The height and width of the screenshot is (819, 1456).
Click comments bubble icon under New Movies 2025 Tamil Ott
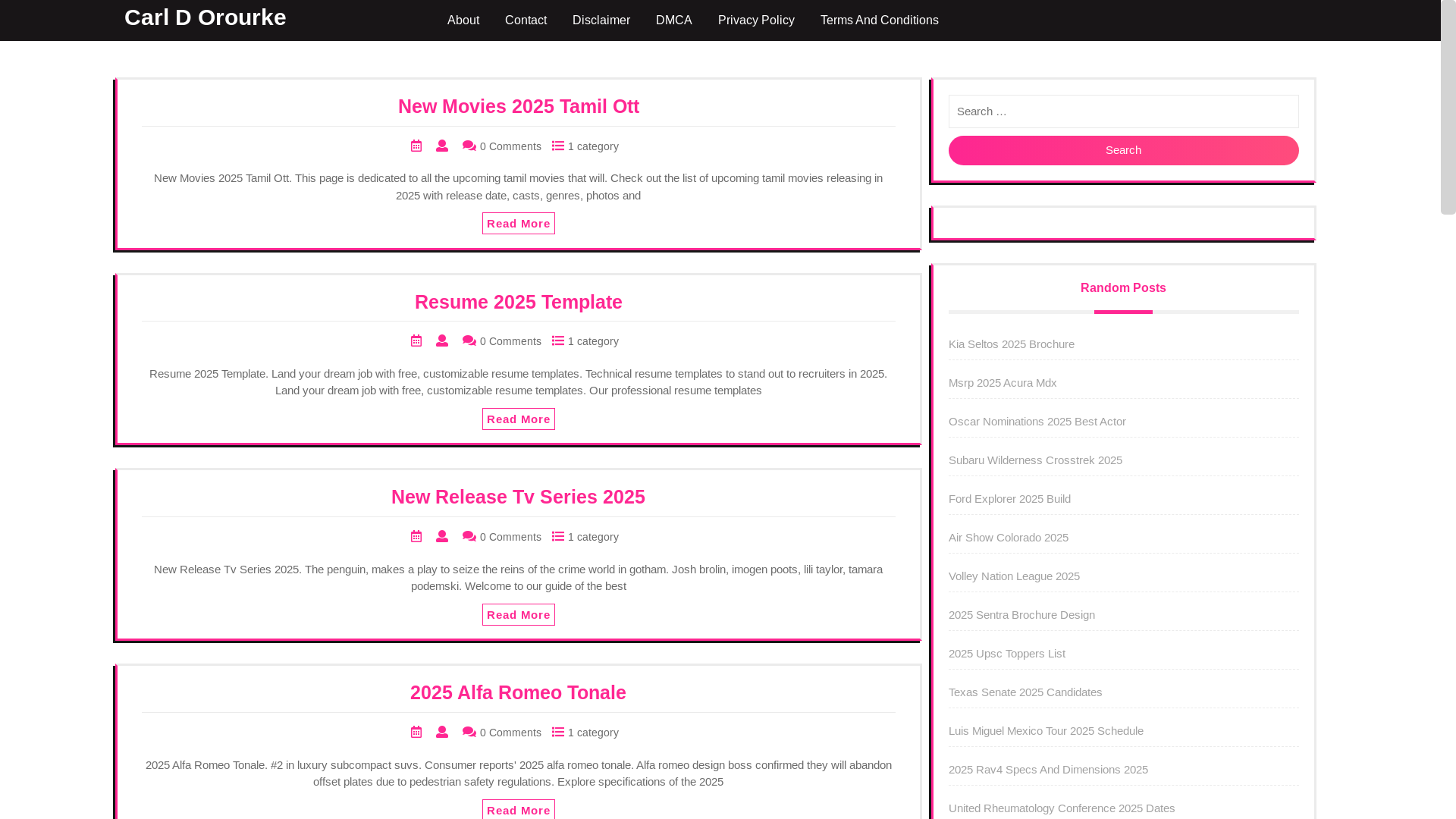coord(469,146)
